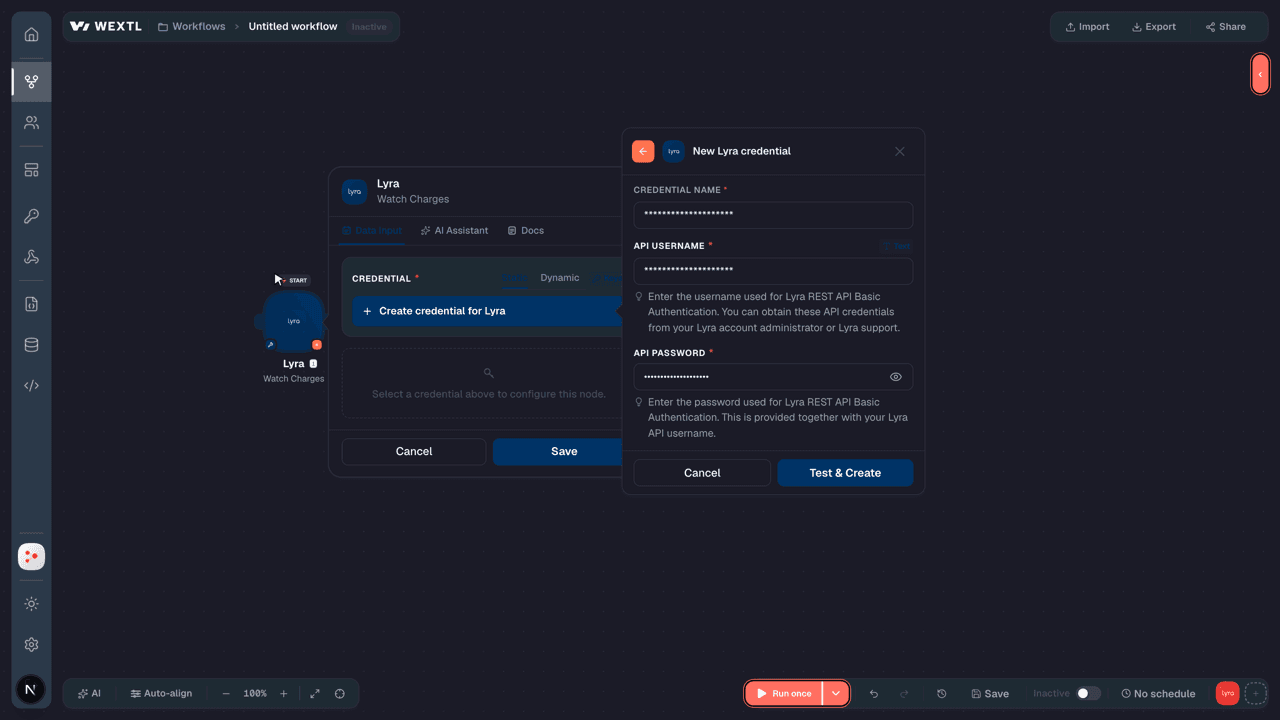Click the Credential Name input field
The image size is (1280, 720).
(x=773, y=215)
